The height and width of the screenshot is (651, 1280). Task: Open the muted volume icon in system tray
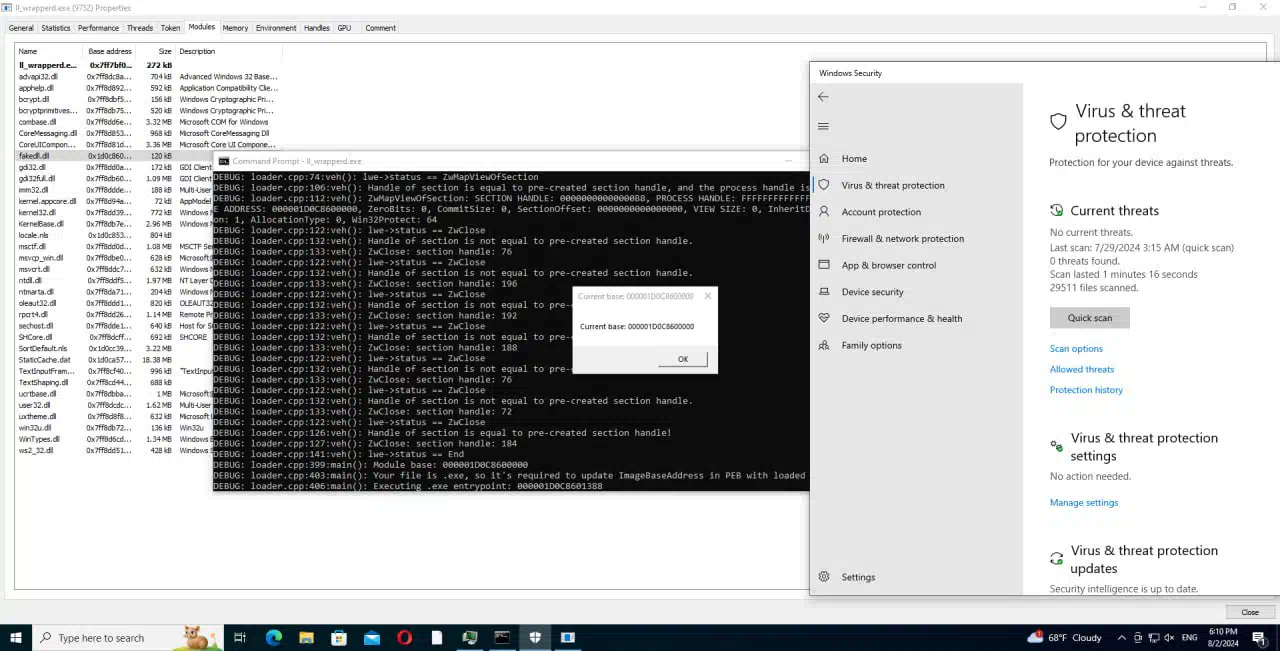1168,638
